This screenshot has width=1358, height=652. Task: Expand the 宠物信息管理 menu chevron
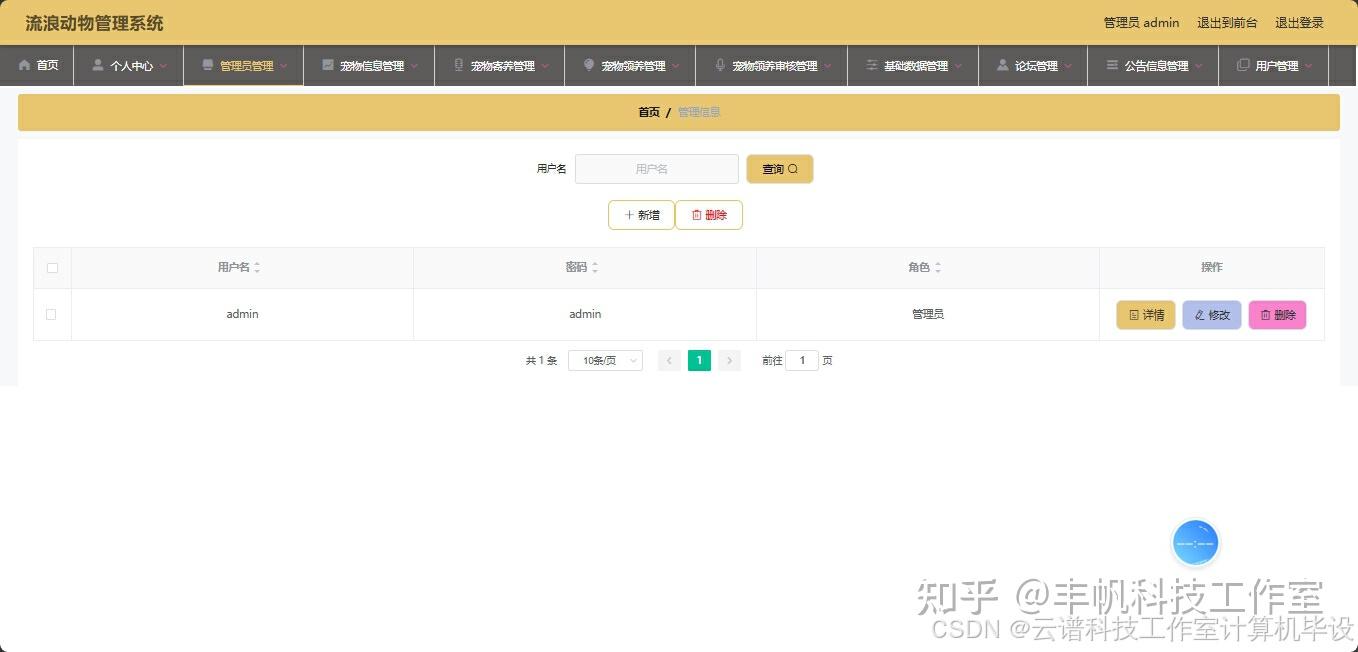coord(414,66)
